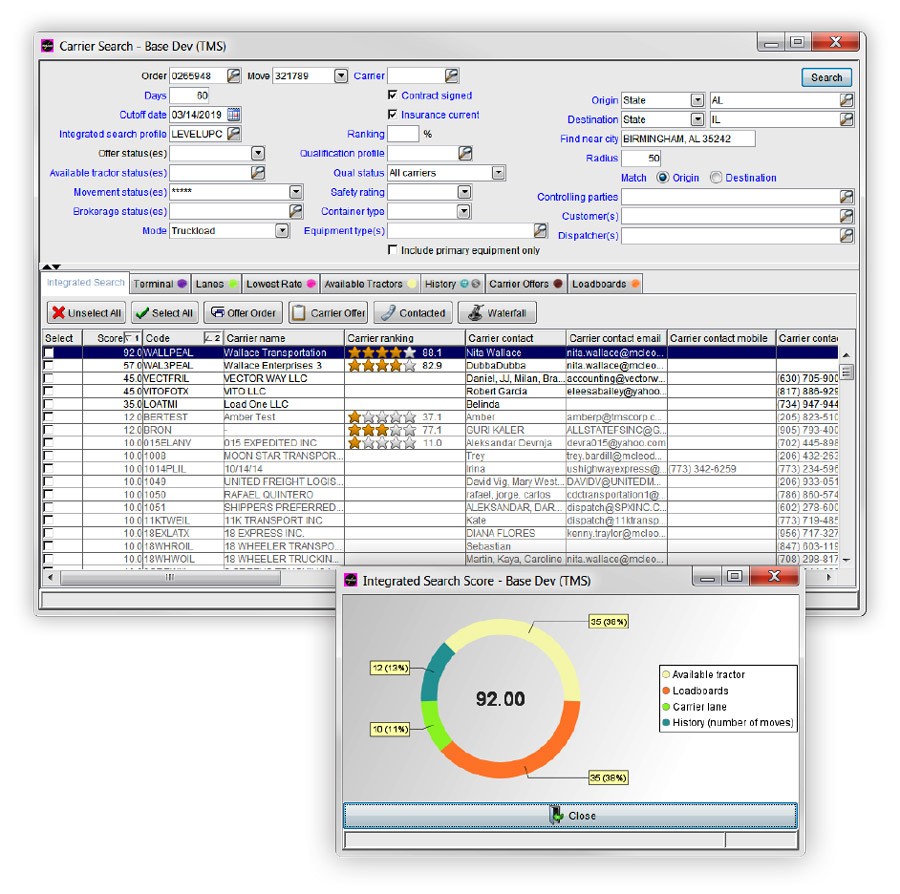The width and height of the screenshot is (900, 894).
Task: Open the Qual status dropdown
Action: point(499,173)
